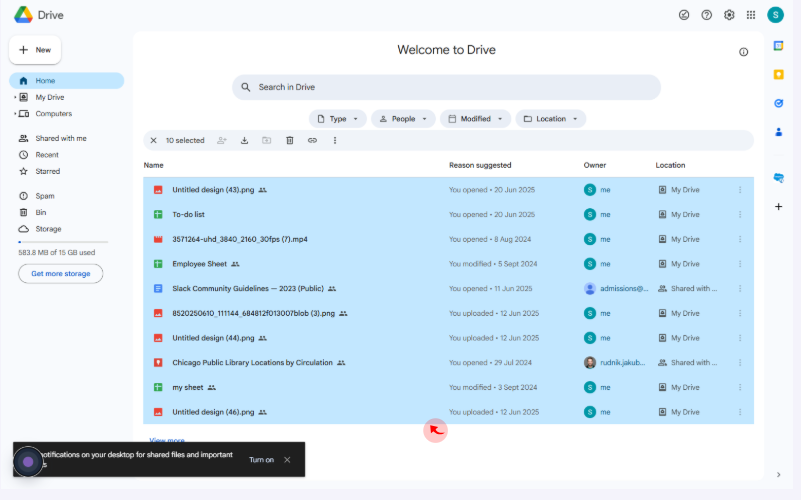Turn on desktop notifications
Image resolution: width=801 pixels, height=500 pixels.
(262, 460)
